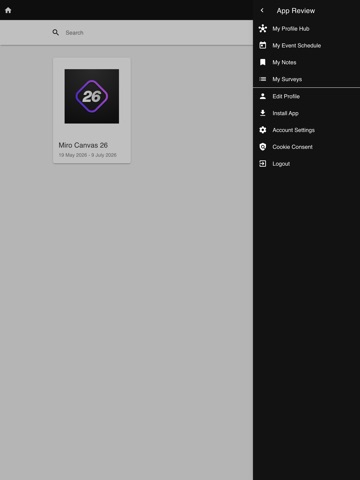Click the My Event Schedule calendar icon

pos(263,45)
